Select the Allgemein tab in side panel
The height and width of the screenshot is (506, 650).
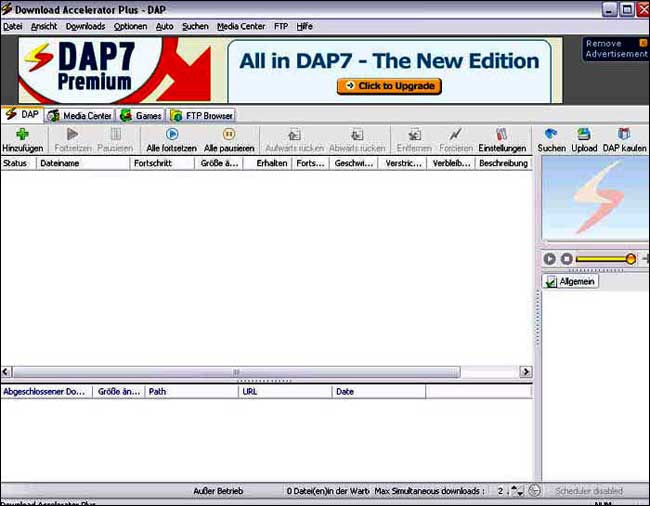(570, 281)
